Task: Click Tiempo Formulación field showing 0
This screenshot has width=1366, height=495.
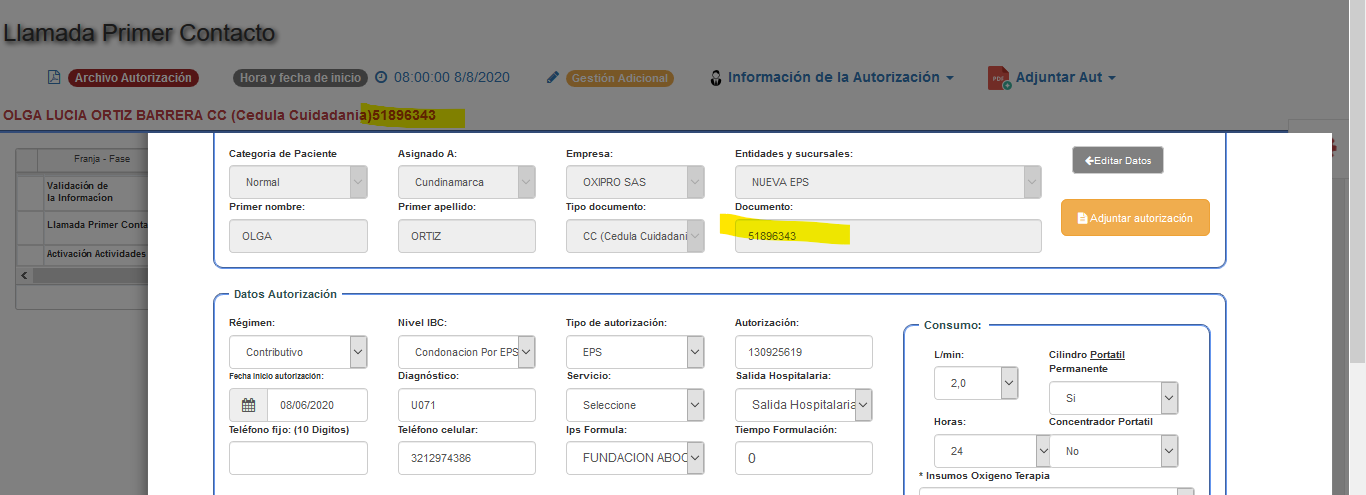Action: click(x=804, y=458)
